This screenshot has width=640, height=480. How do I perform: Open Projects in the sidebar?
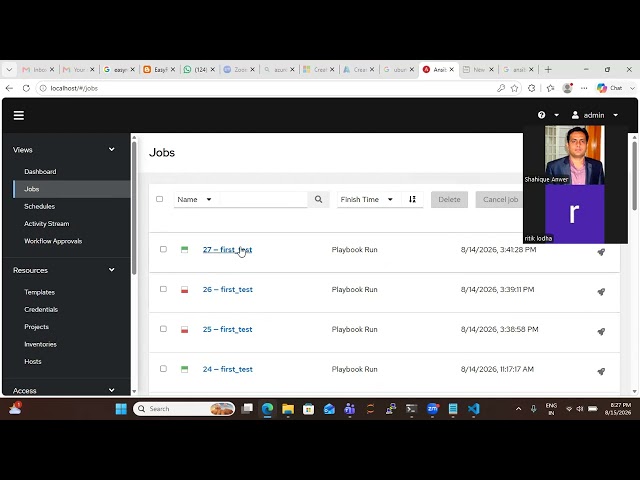36,327
